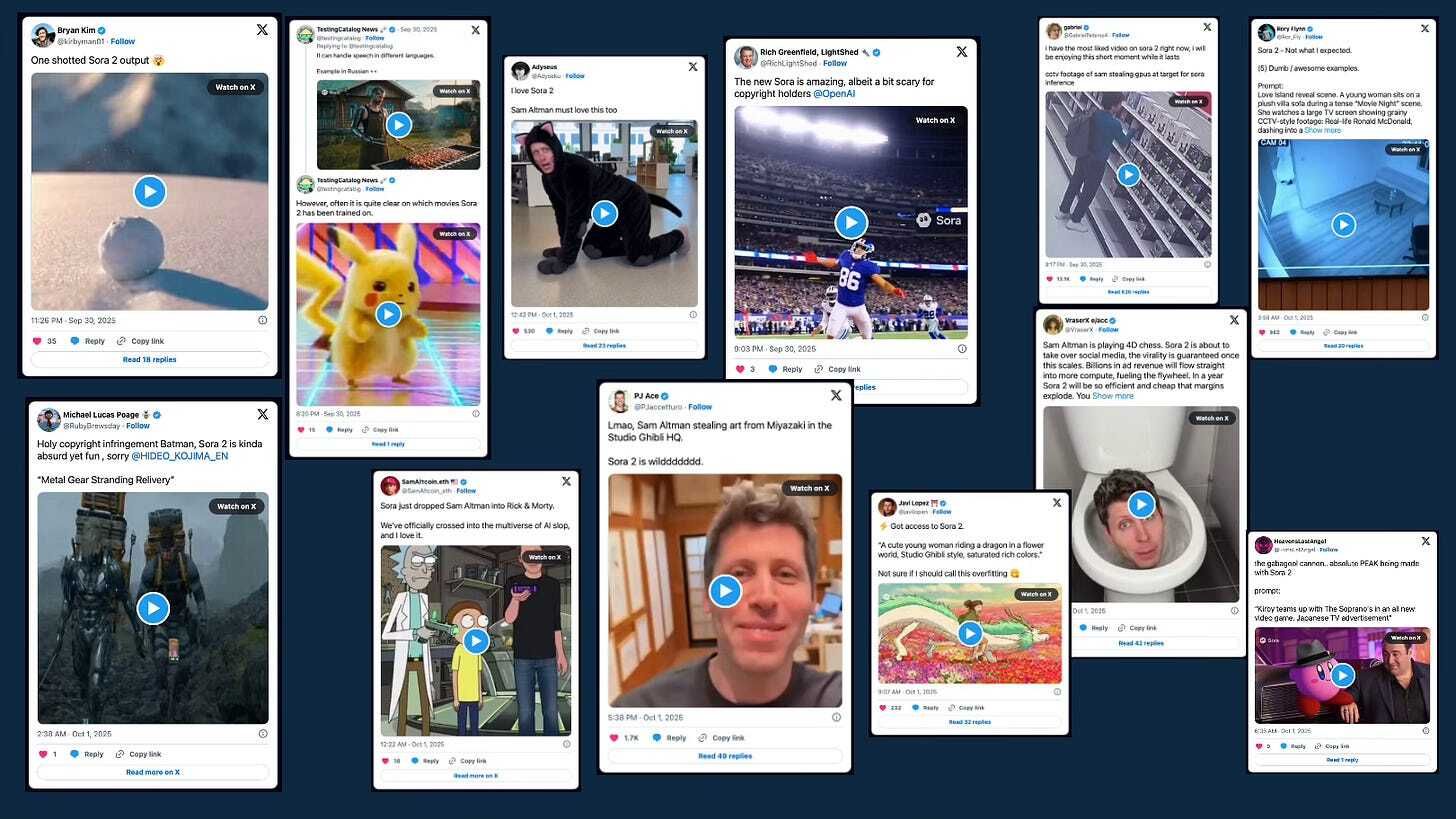Open Read 49 replies under PJ Ace tweet
Image resolution: width=1456 pixels, height=819 pixels.
click(725, 756)
